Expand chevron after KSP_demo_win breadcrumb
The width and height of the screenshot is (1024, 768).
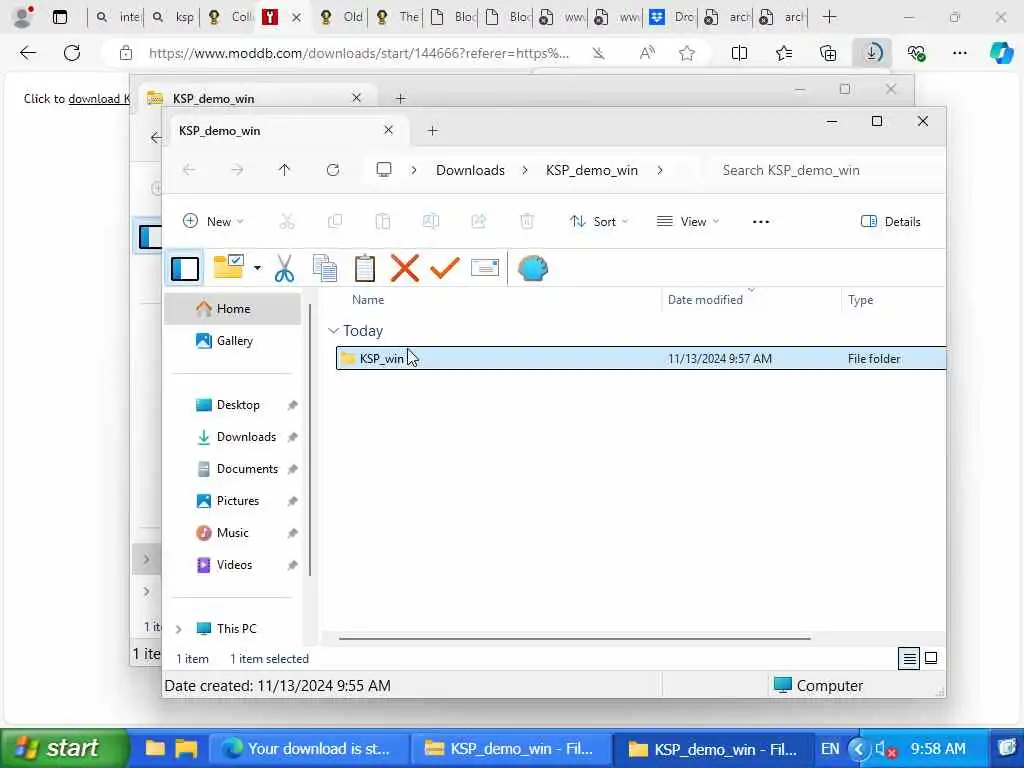pyautogui.click(x=660, y=170)
